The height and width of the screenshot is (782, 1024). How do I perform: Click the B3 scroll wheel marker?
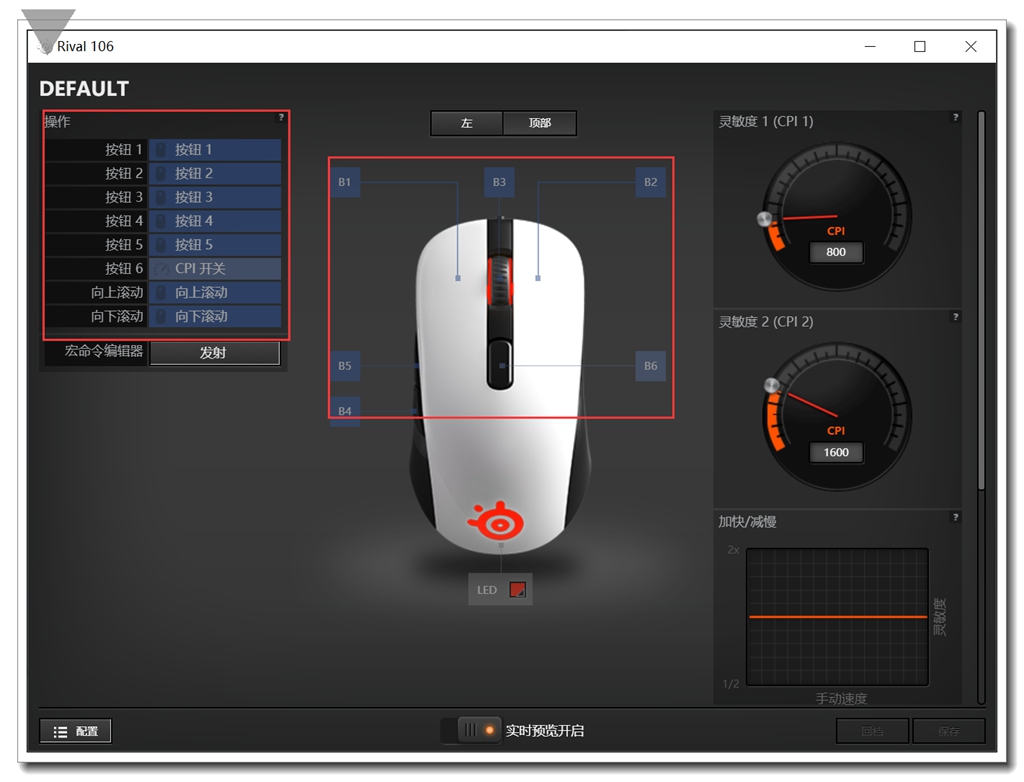coord(499,183)
